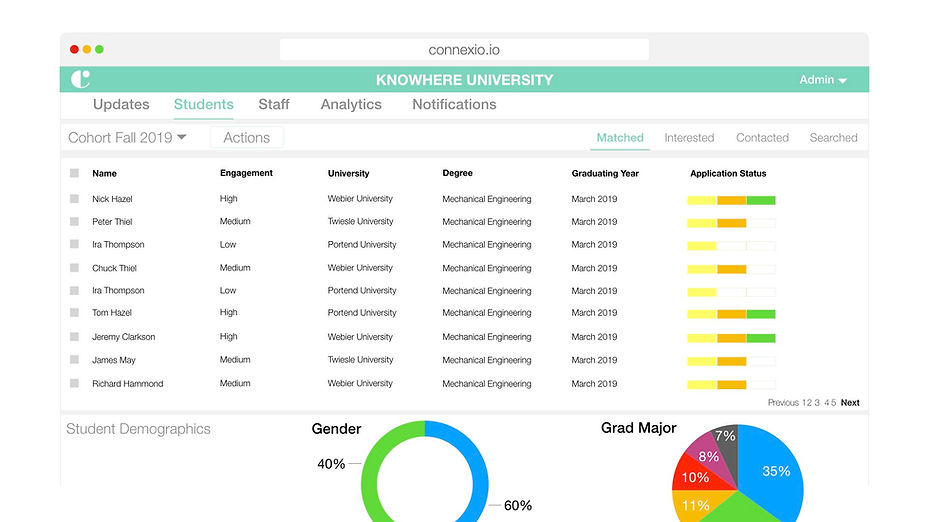Click the green 40% Gender donut segment
The height and width of the screenshot is (522, 929).
pos(369,480)
